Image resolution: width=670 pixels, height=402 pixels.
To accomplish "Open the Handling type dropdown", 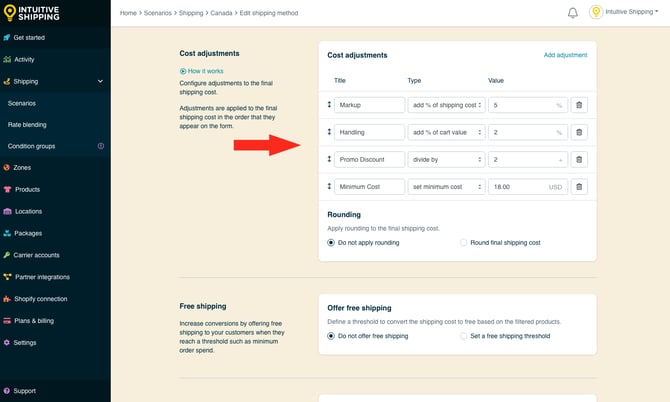I will [x=446, y=132].
